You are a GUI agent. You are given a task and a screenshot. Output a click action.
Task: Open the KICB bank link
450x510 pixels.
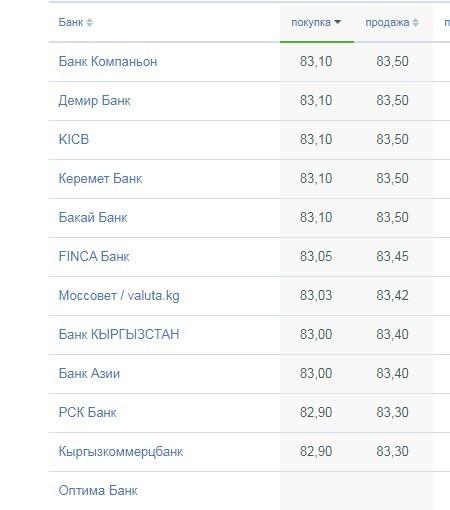[x=74, y=140]
